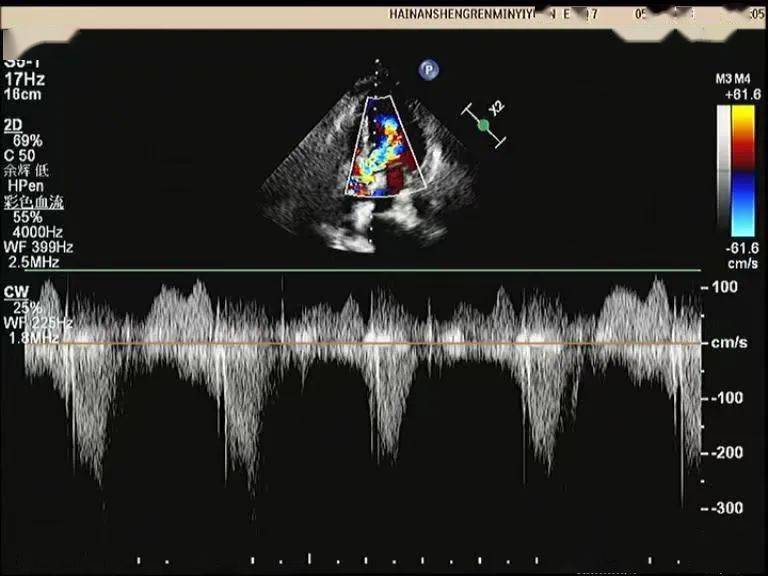Click the -61.6 cm/s scale value
This screenshot has width=768, height=576.
743,256
